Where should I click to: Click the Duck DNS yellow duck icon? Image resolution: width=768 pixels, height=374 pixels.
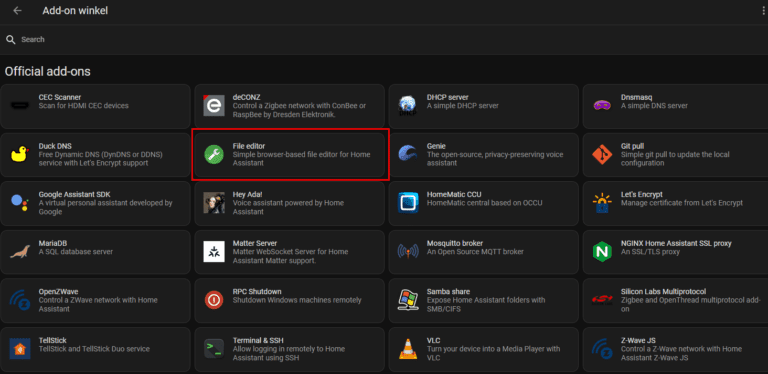click(x=20, y=154)
